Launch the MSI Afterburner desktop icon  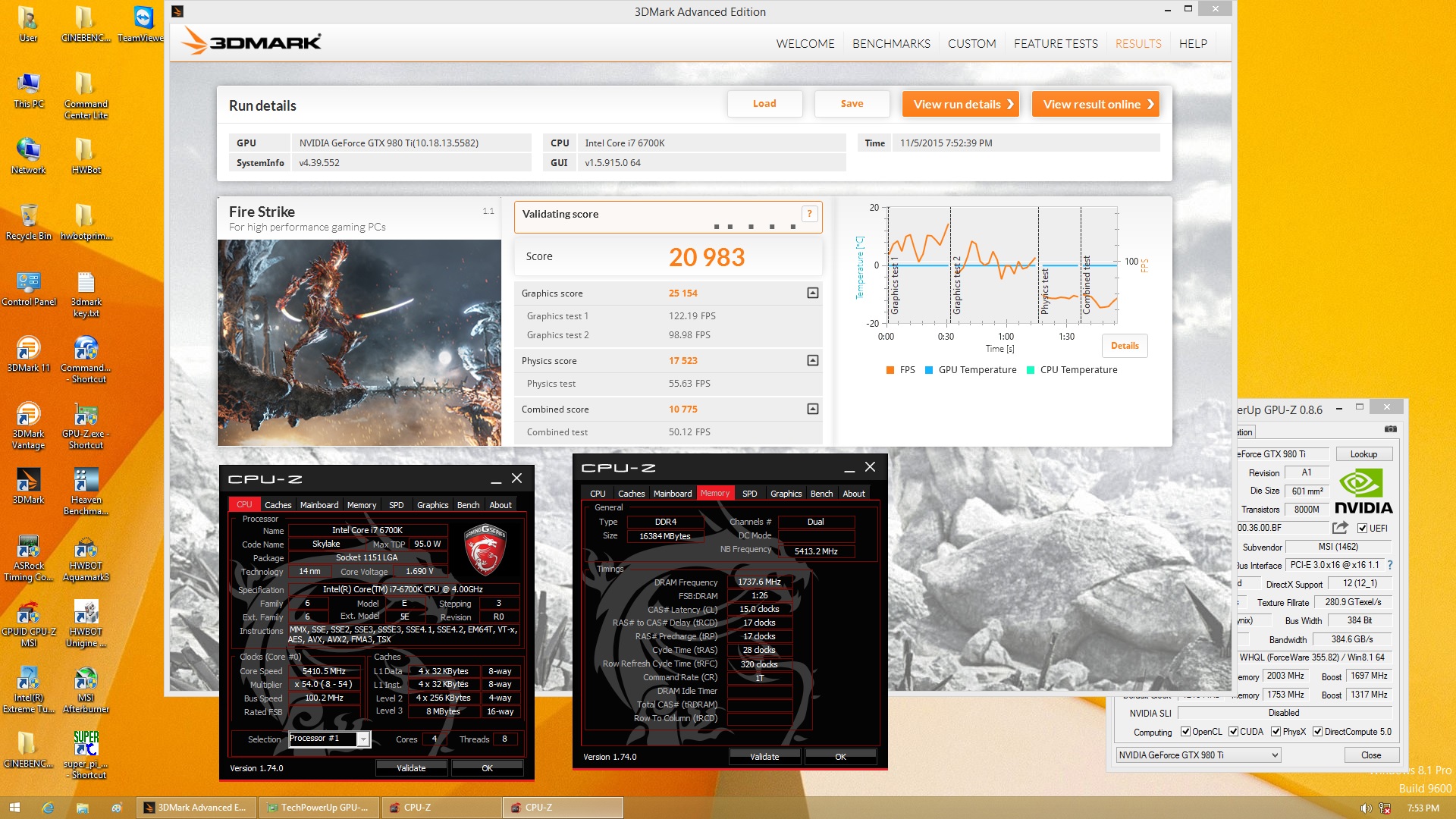point(86,689)
